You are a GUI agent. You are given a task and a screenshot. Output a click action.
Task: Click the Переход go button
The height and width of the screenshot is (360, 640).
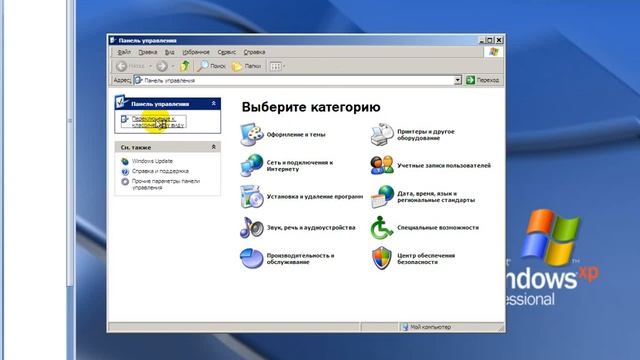coord(482,80)
